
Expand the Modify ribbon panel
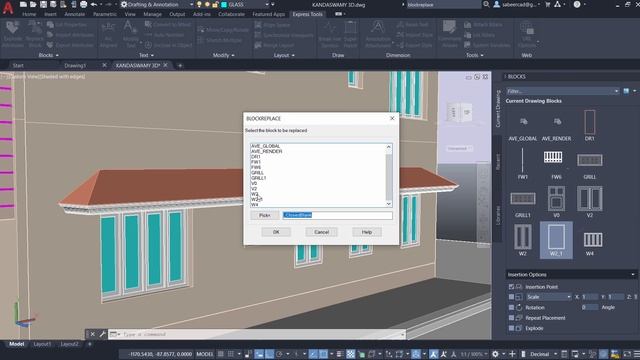(x=223, y=55)
